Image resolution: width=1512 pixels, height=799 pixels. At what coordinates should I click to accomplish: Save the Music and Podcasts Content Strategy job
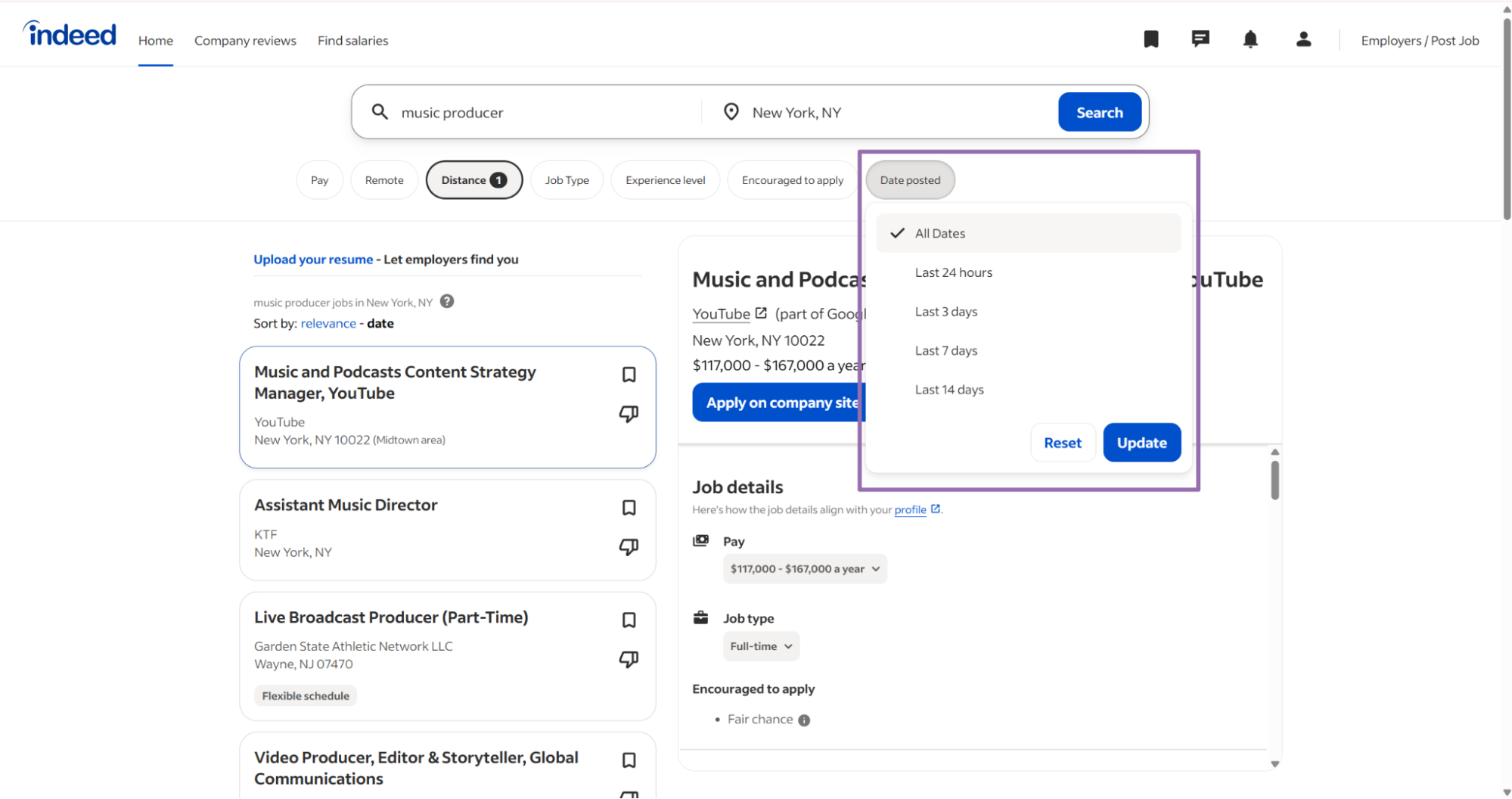click(629, 375)
